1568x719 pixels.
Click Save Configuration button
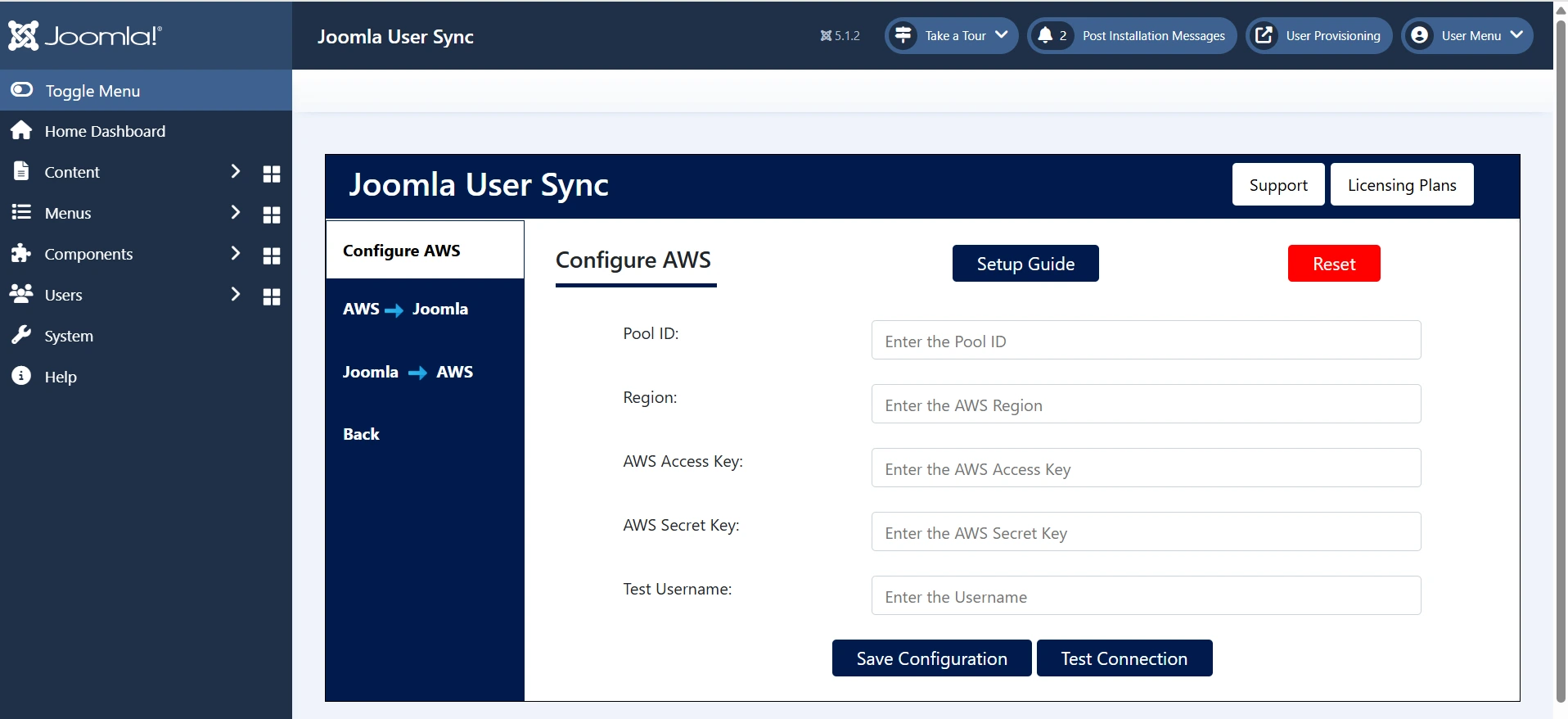pos(931,658)
